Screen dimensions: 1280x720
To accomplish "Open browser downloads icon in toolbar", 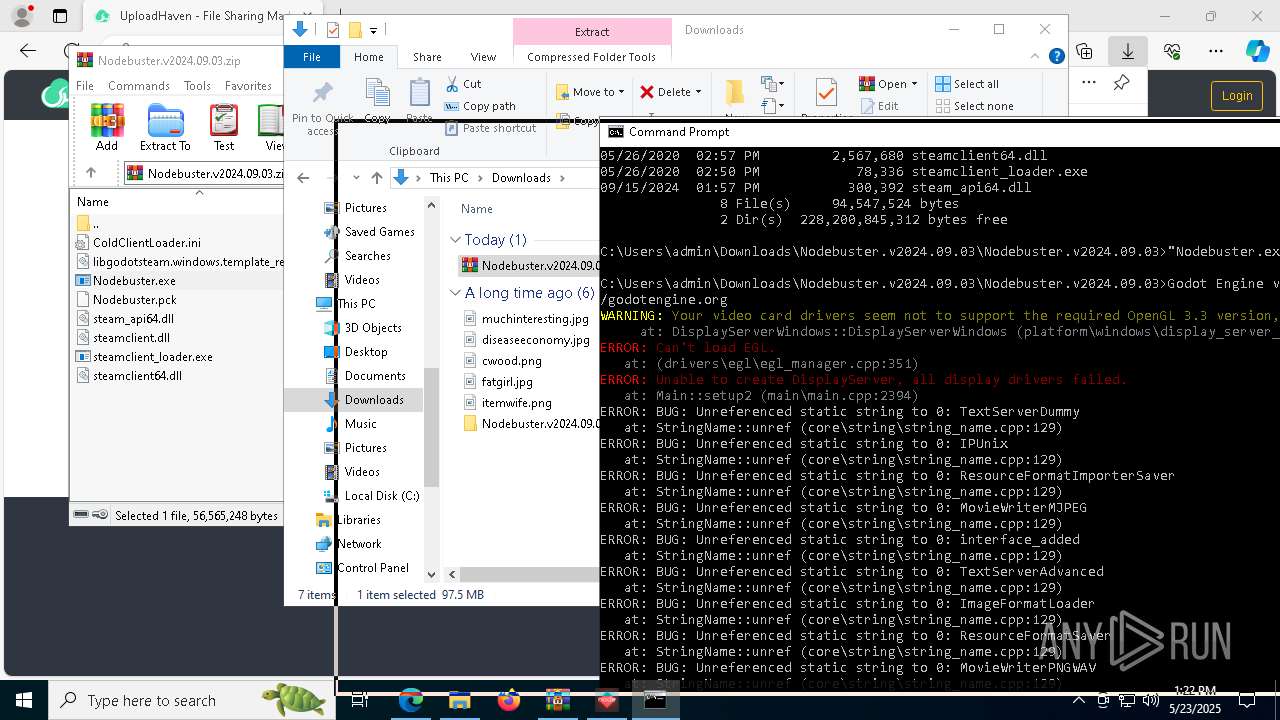I will click(1127, 51).
